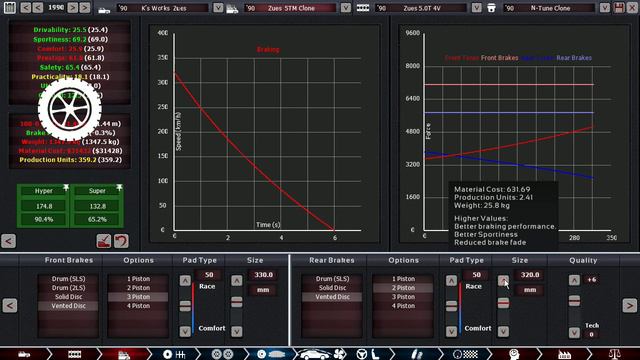Open the gearbox and drivetrain tab
Viewport: 640px width, 360px height.
pyautogui.click(x=174, y=354)
